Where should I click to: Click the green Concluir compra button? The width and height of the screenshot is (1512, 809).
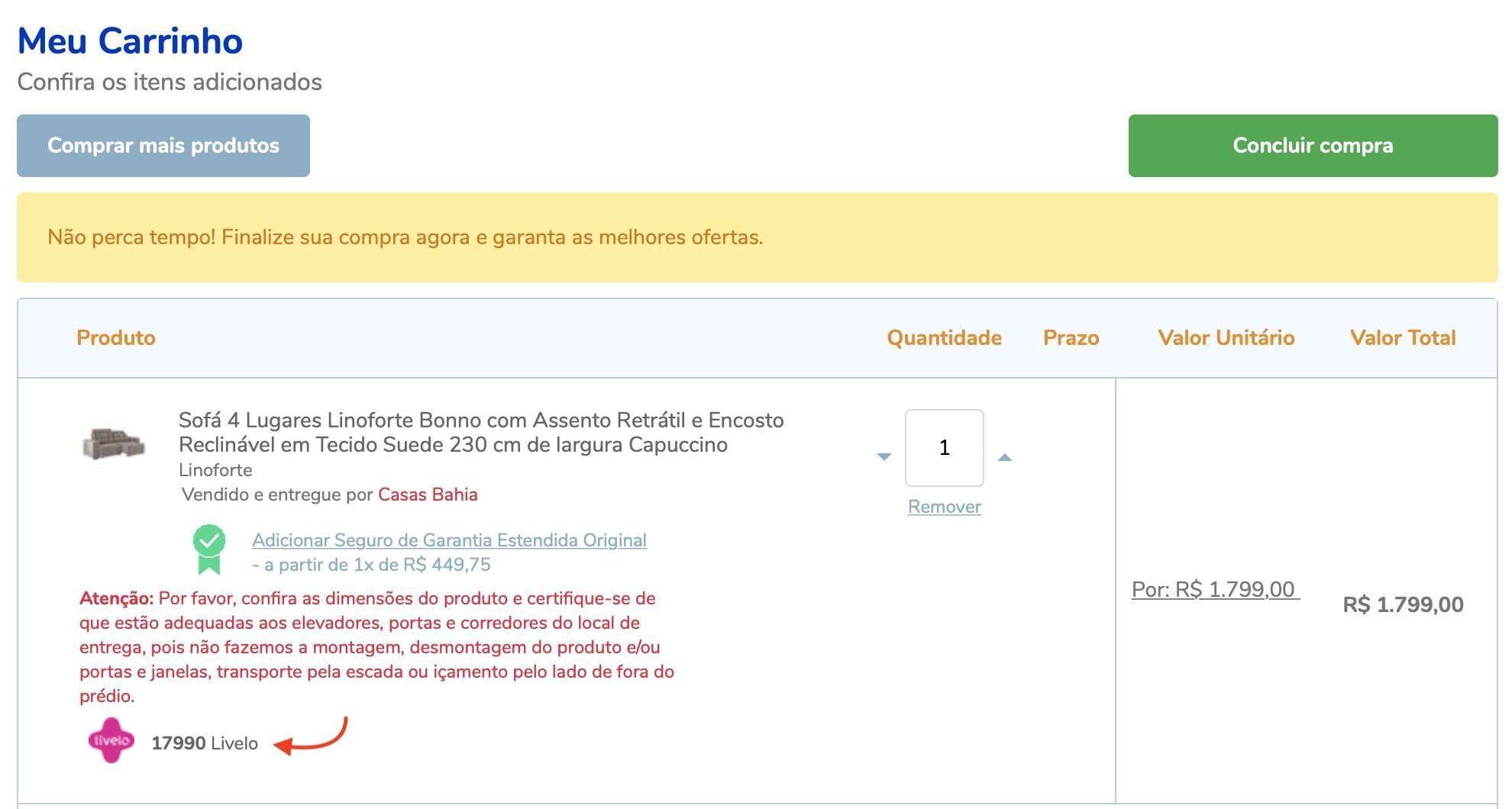click(x=1313, y=146)
